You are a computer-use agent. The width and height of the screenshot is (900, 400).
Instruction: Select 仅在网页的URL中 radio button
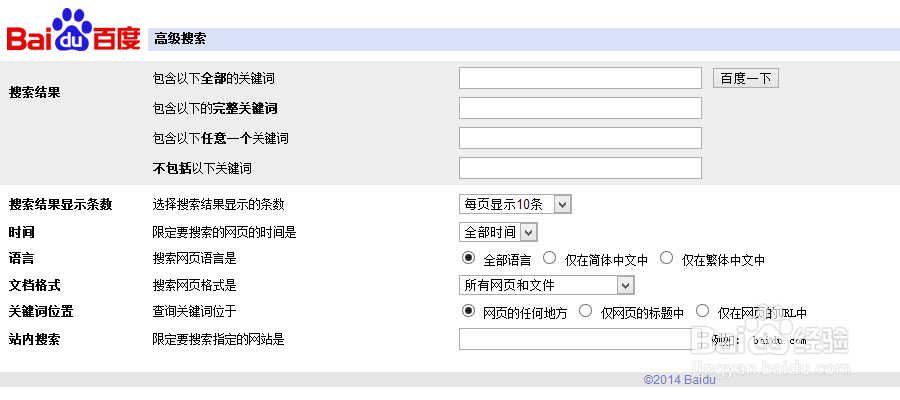(703, 312)
